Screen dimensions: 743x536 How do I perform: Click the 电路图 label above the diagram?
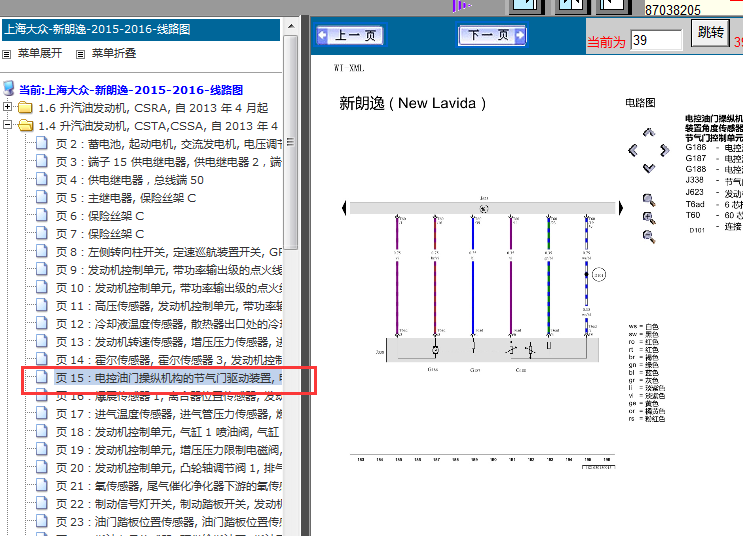coord(640,102)
